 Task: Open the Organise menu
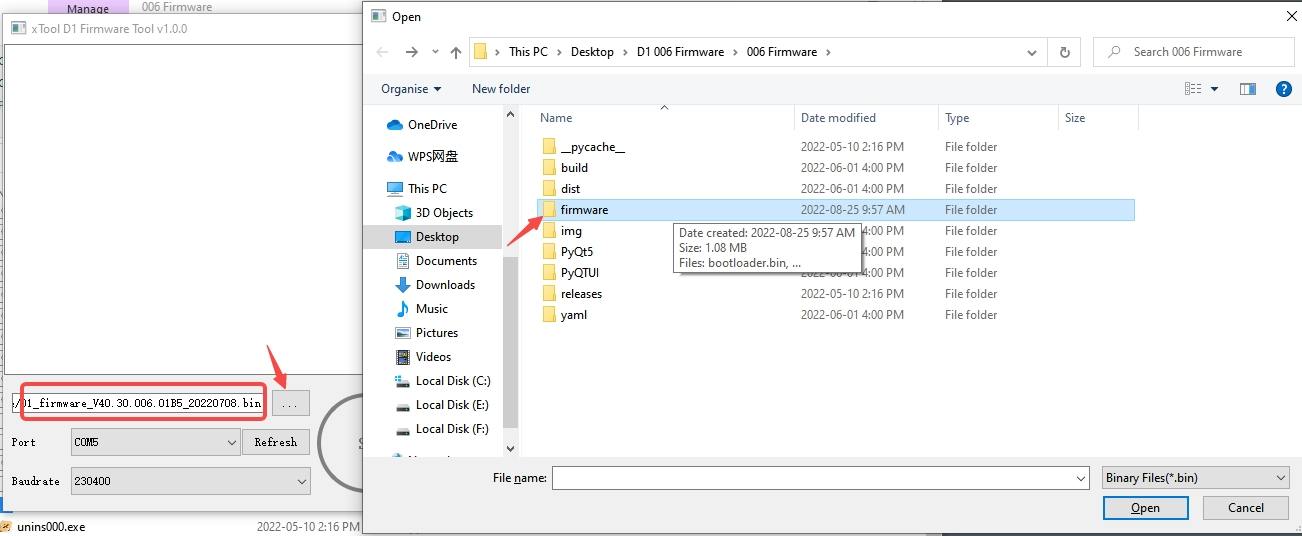coord(411,89)
